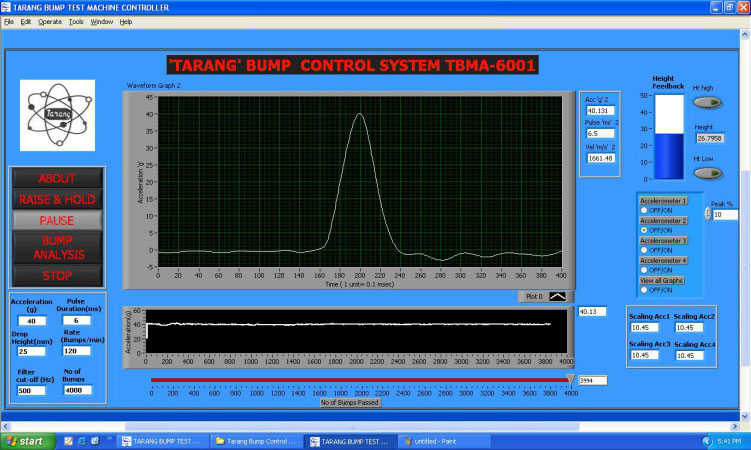Click the bumps passed value 3994 field

coord(593,381)
